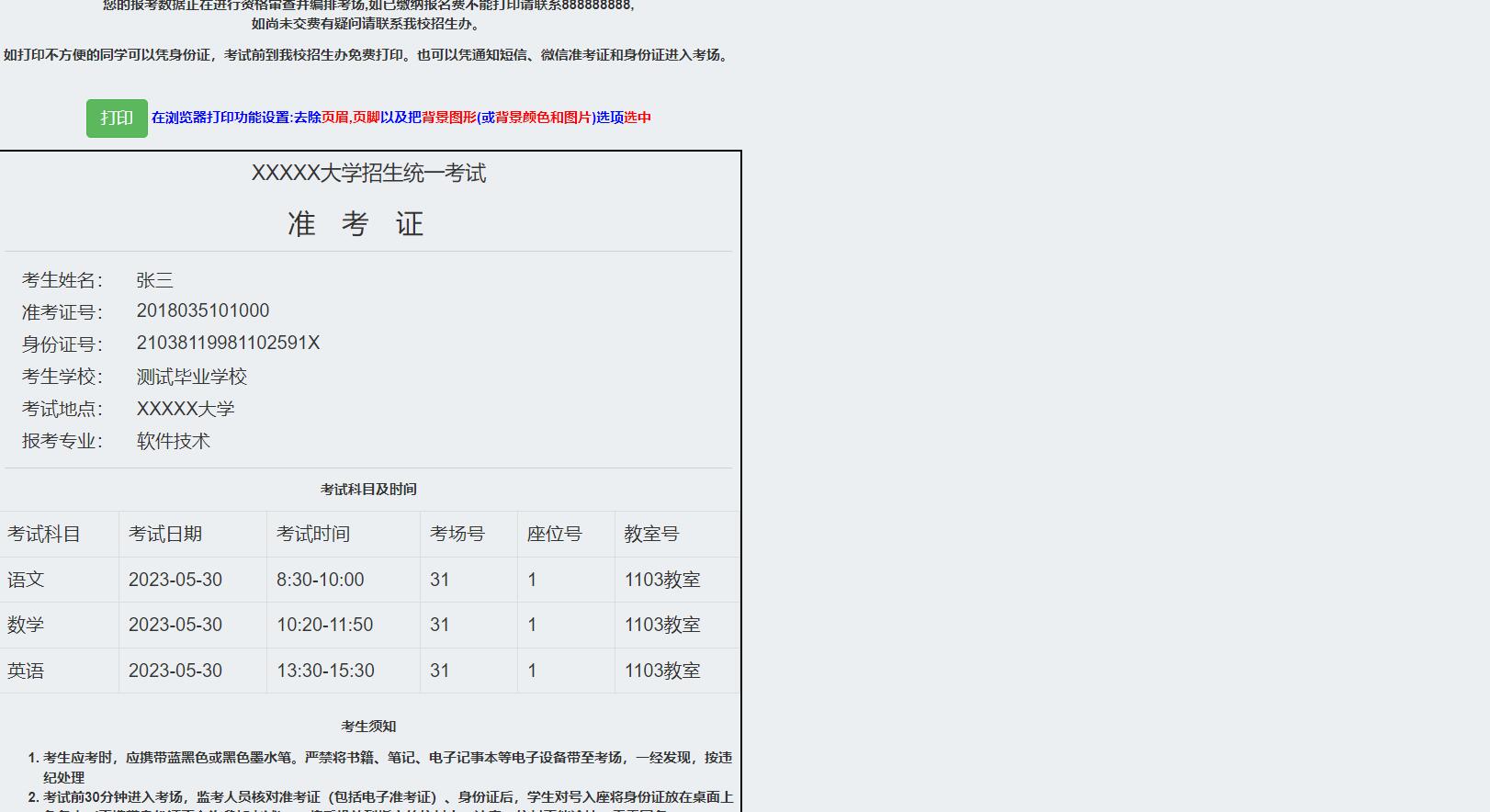Select admission number 2018035101000
1490x812 pixels.
pos(203,311)
